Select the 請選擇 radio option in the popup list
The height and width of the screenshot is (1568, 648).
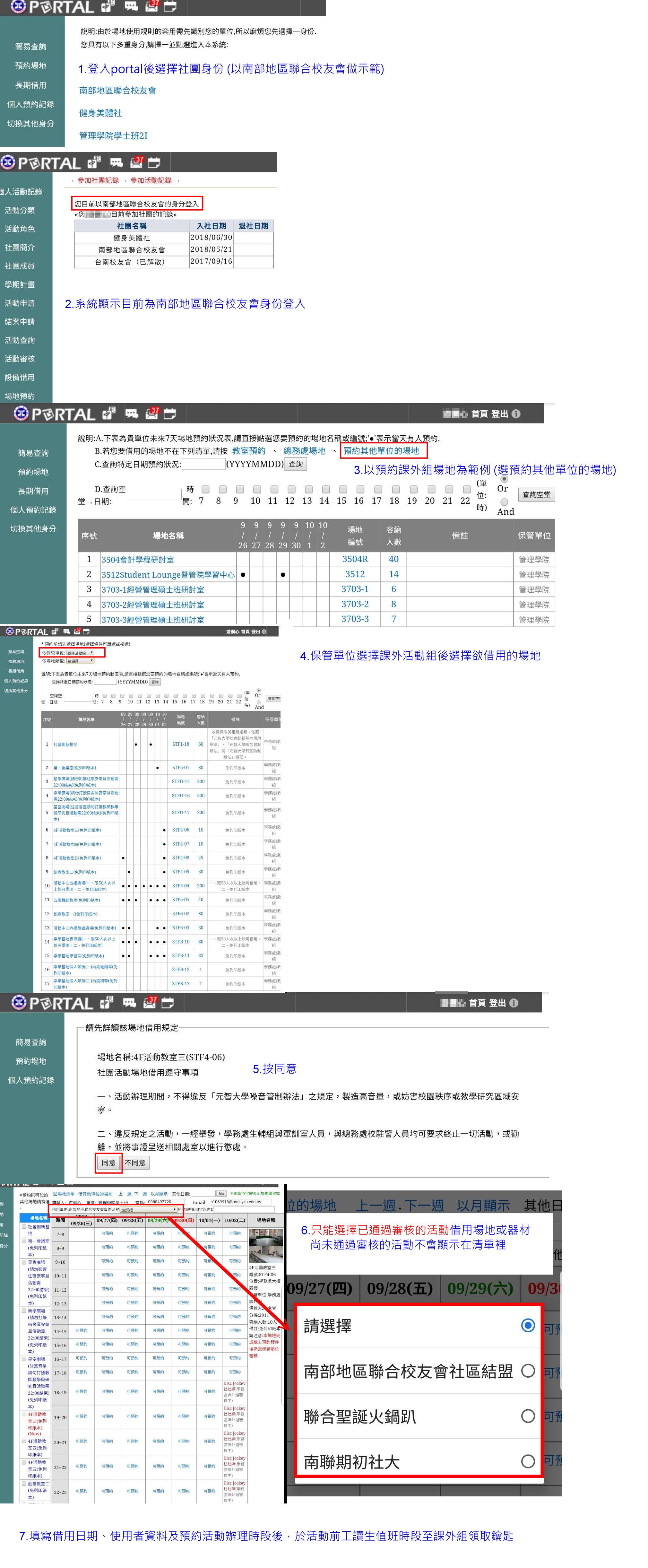point(528,1325)
